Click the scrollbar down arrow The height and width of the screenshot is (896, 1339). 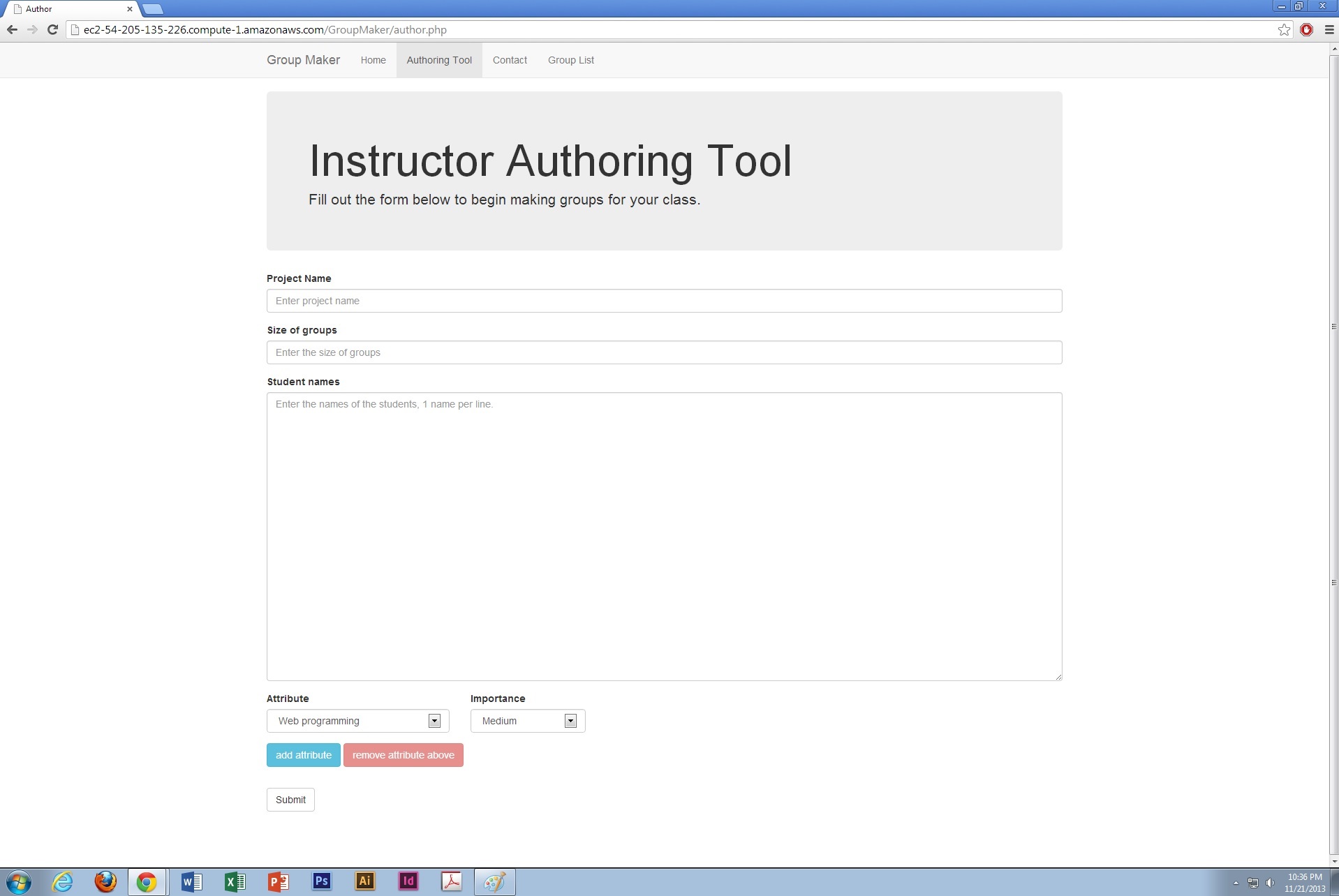(x=1334, y=861)
